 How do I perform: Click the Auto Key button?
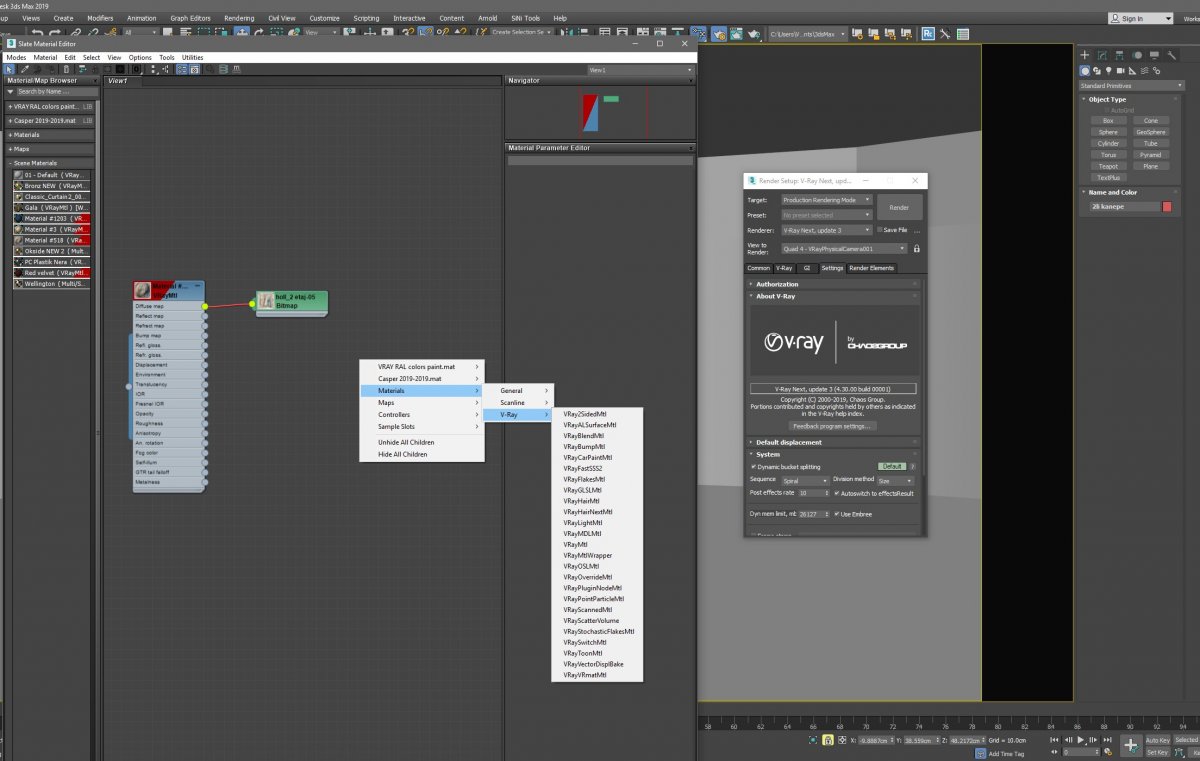1157,740
